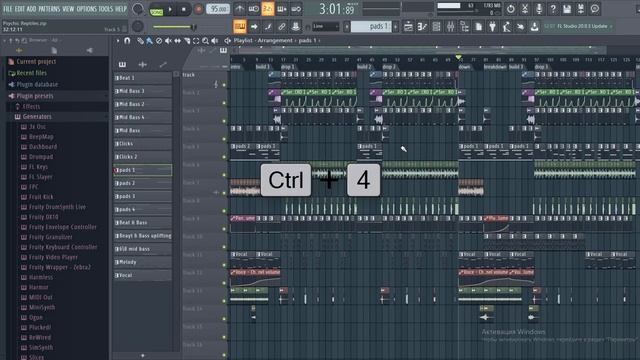Open the TOOLS menu
Viewport: 640px width, 360px height.
105,9
